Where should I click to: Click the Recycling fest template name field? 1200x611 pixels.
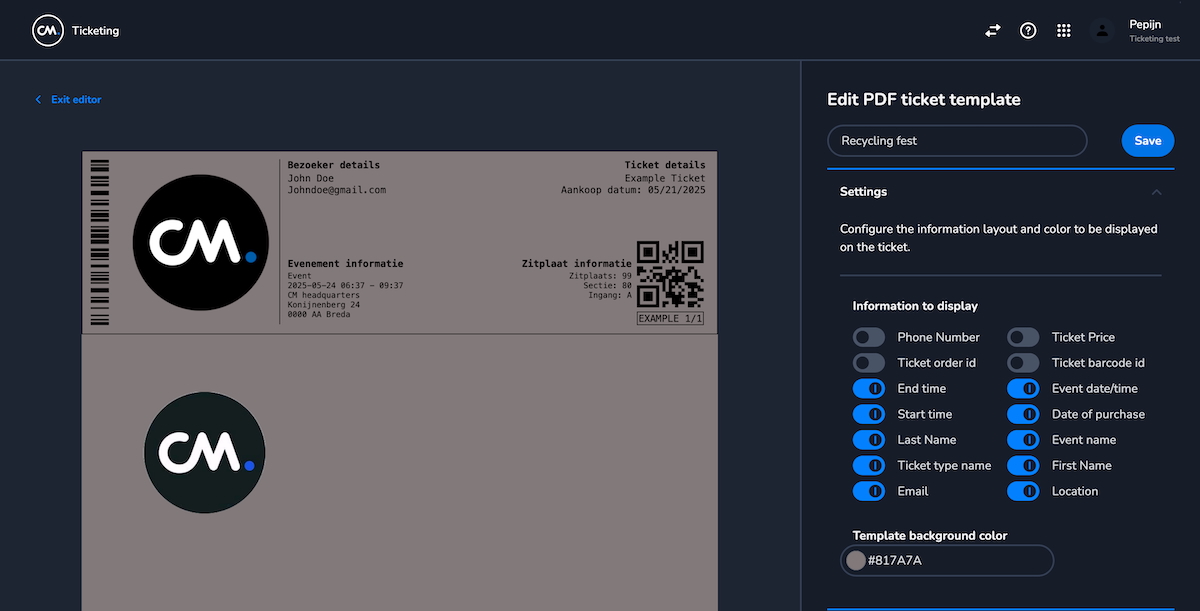957,141
